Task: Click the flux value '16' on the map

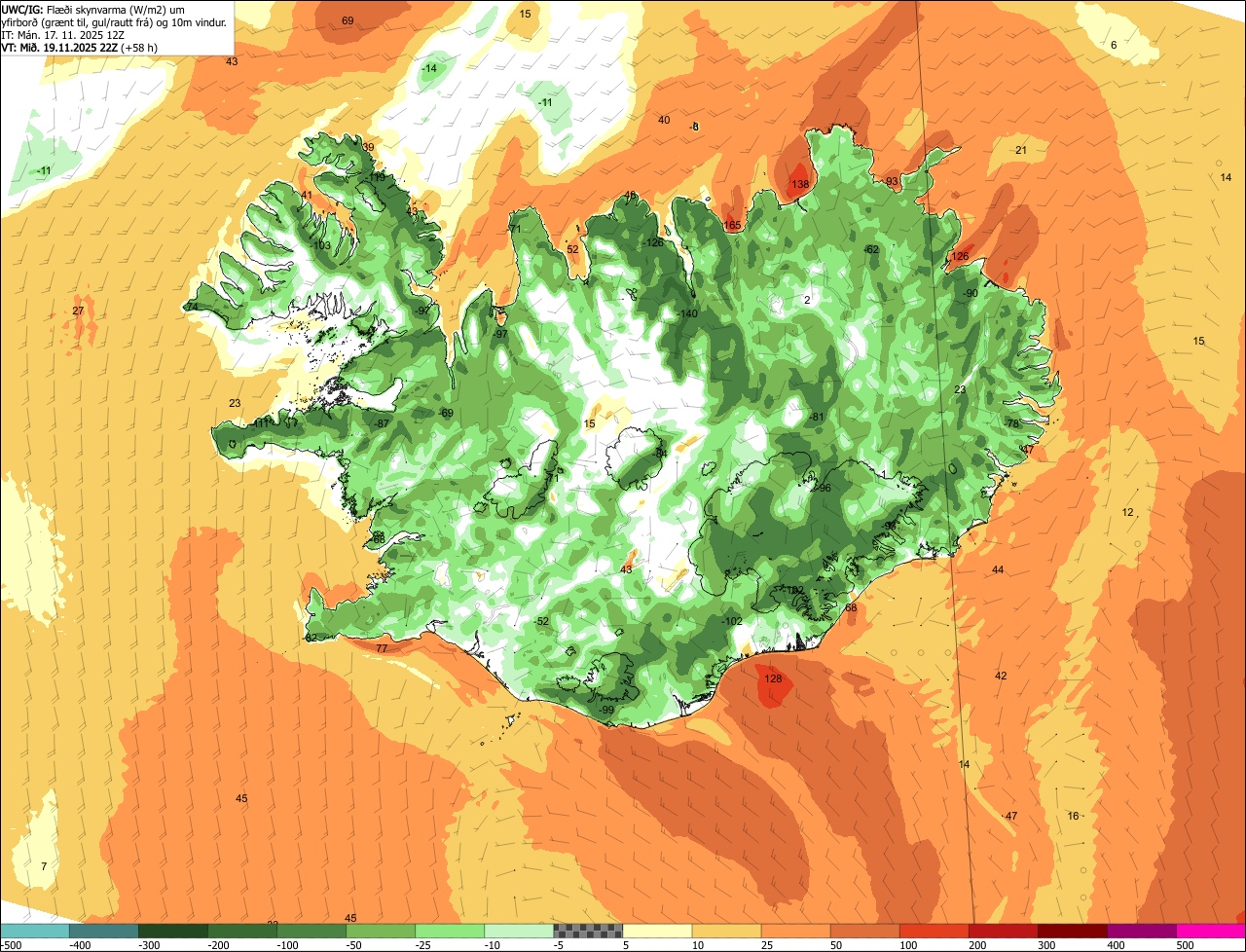Action: 1073,817
